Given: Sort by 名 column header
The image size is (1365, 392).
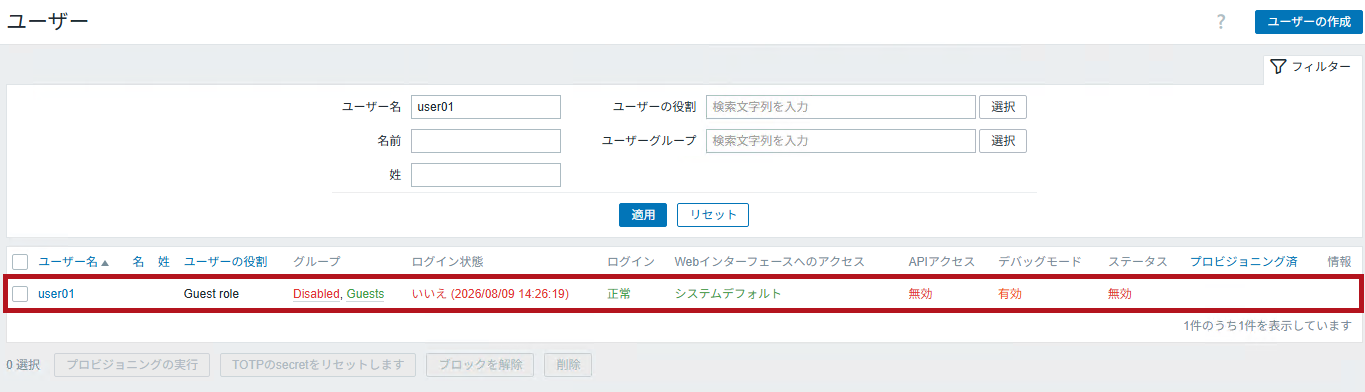Looking at the screenshot, I should [x=139, y=262].
